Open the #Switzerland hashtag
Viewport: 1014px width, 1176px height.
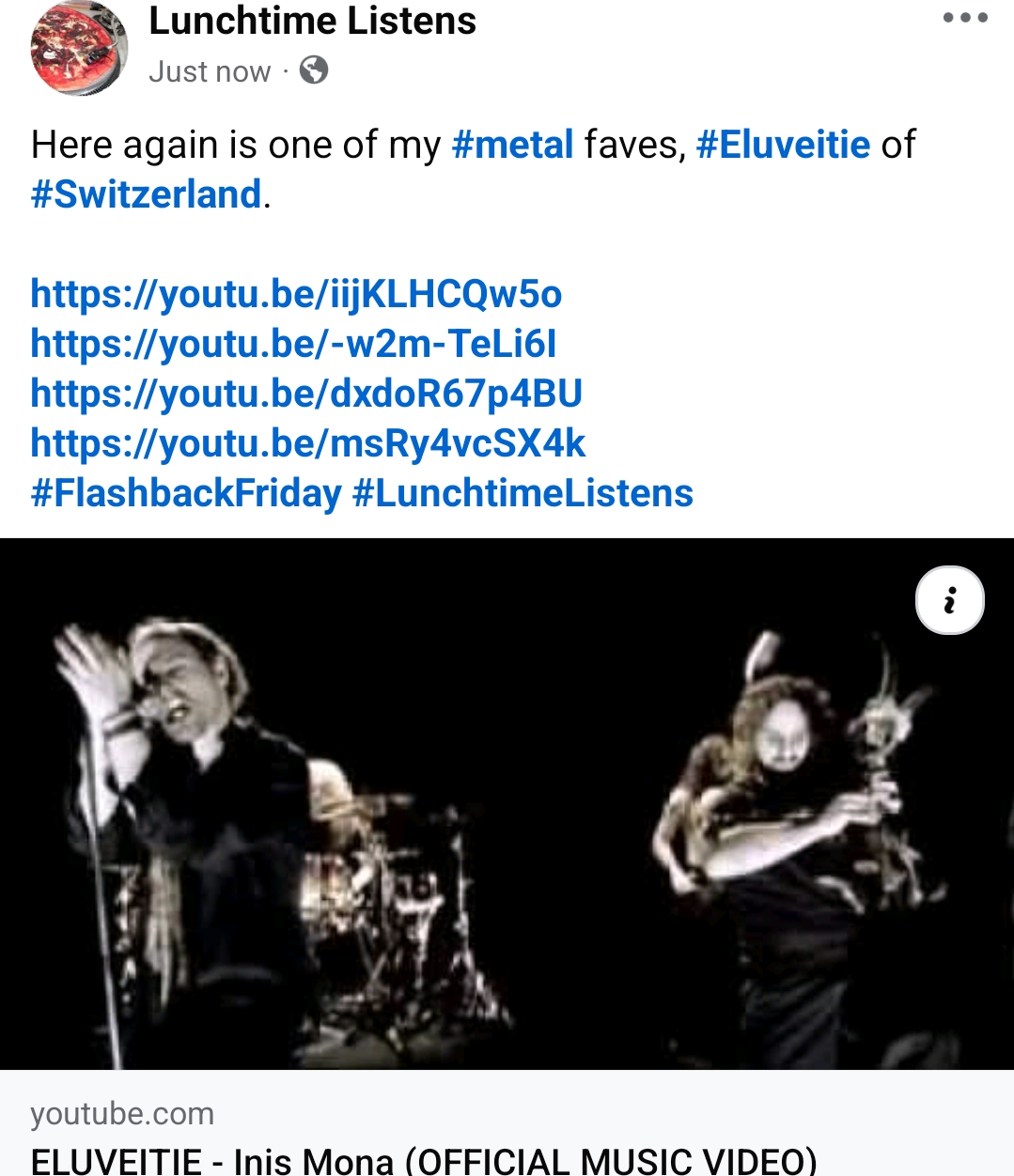pyautogui.click(x=146, y=194)
